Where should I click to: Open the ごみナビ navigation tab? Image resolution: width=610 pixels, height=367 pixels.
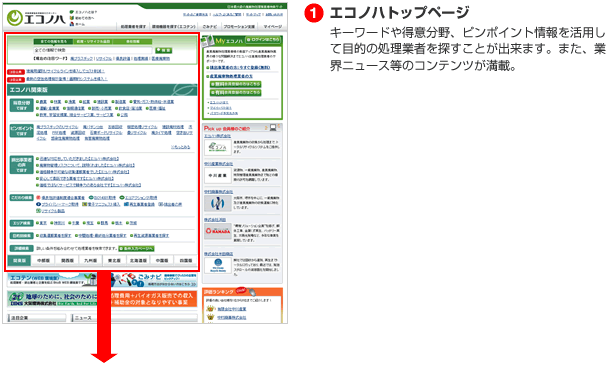point(210,27)
